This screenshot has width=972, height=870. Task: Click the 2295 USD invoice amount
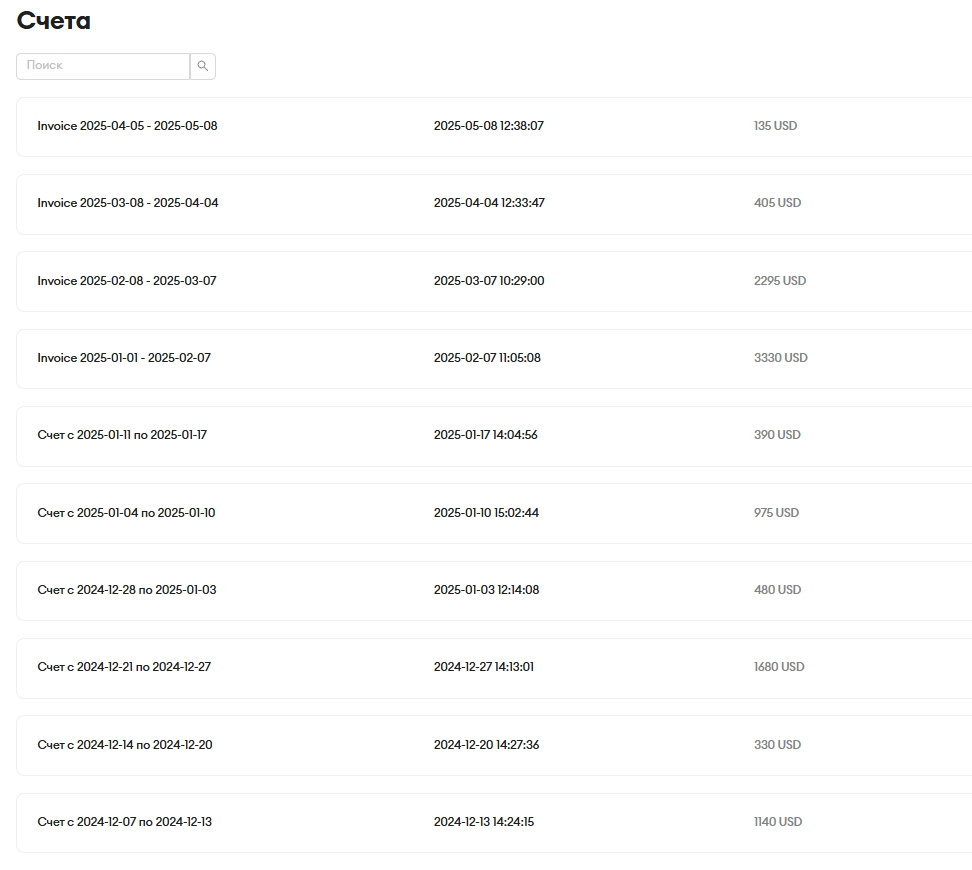click(x=780, y=281)
